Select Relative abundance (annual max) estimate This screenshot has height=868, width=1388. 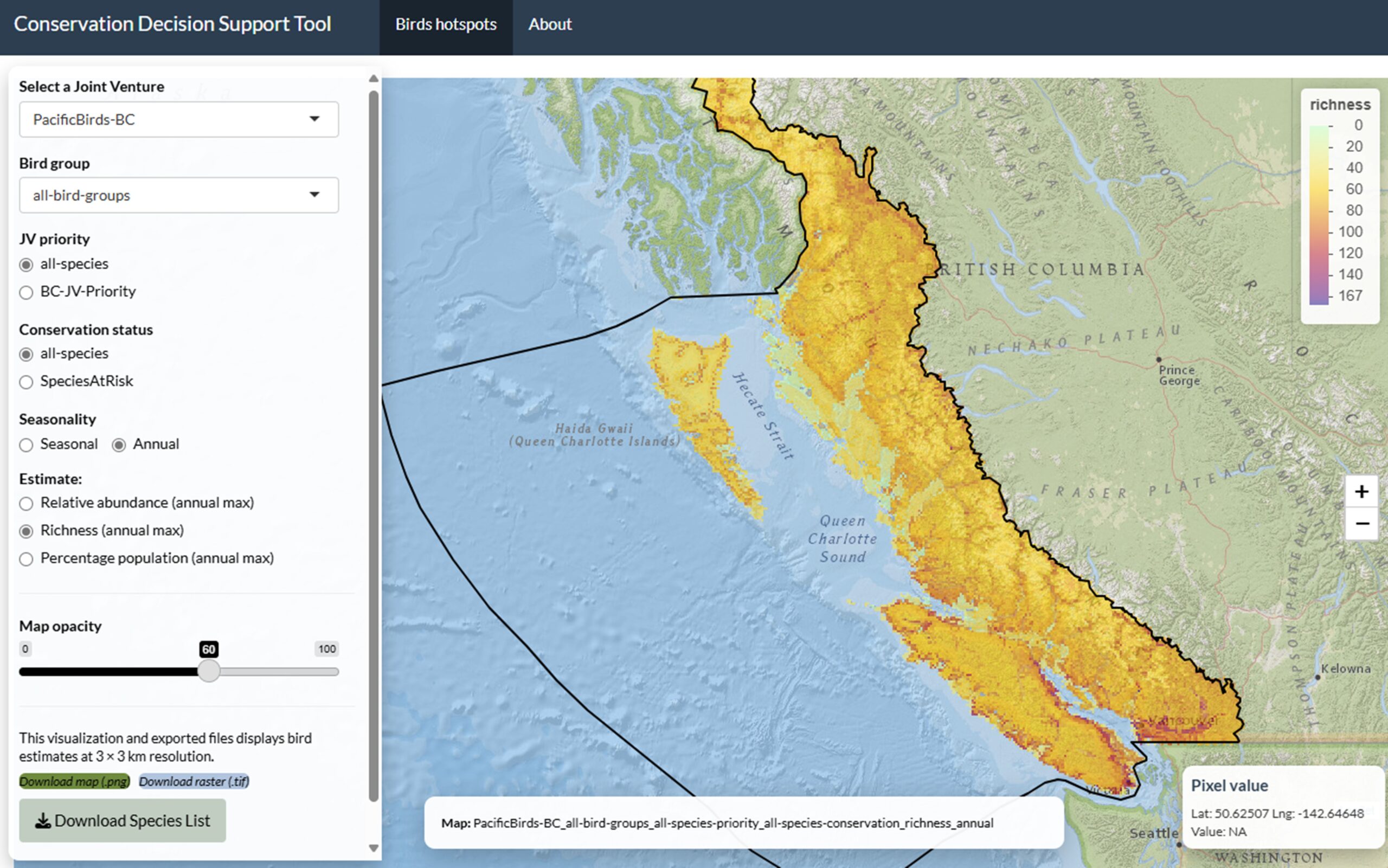point(26,504)
